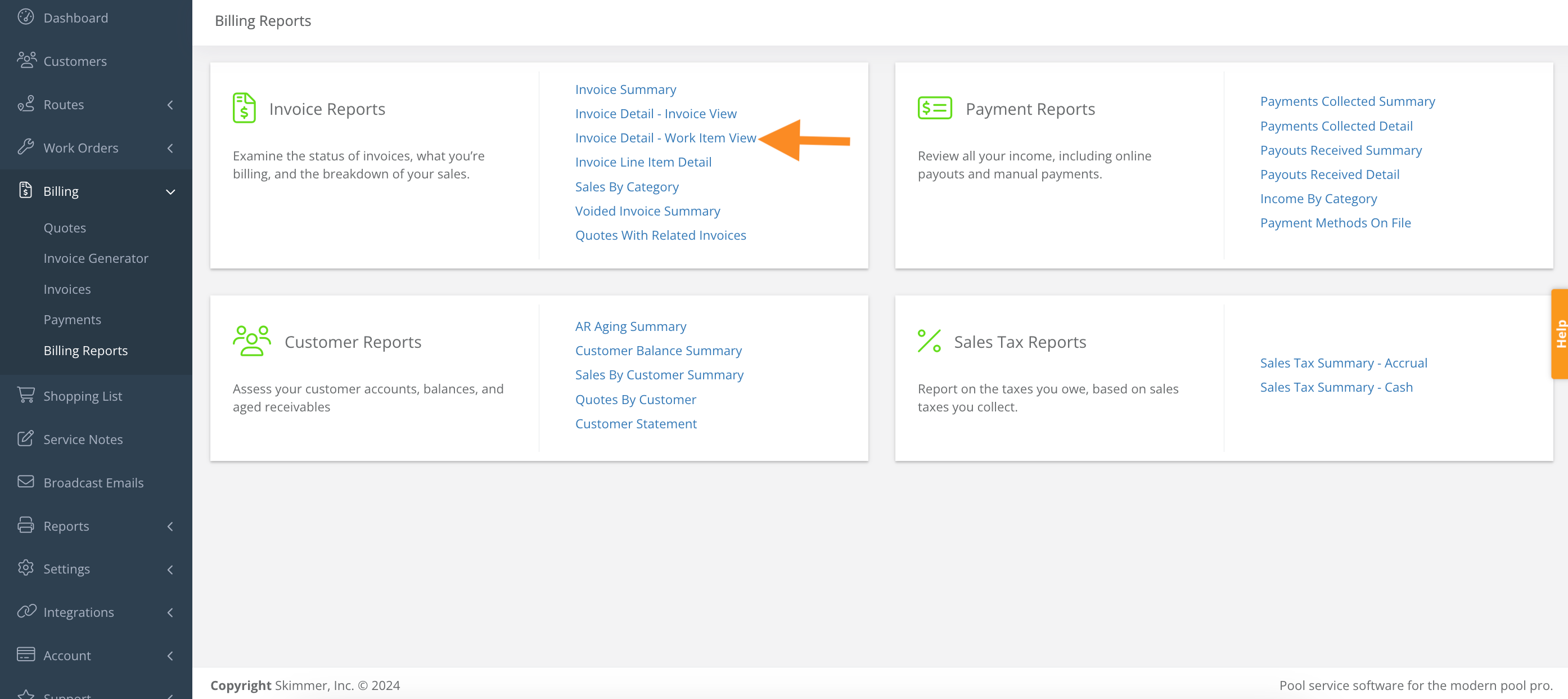Open Payment Methods On File report

point(1335,223)
